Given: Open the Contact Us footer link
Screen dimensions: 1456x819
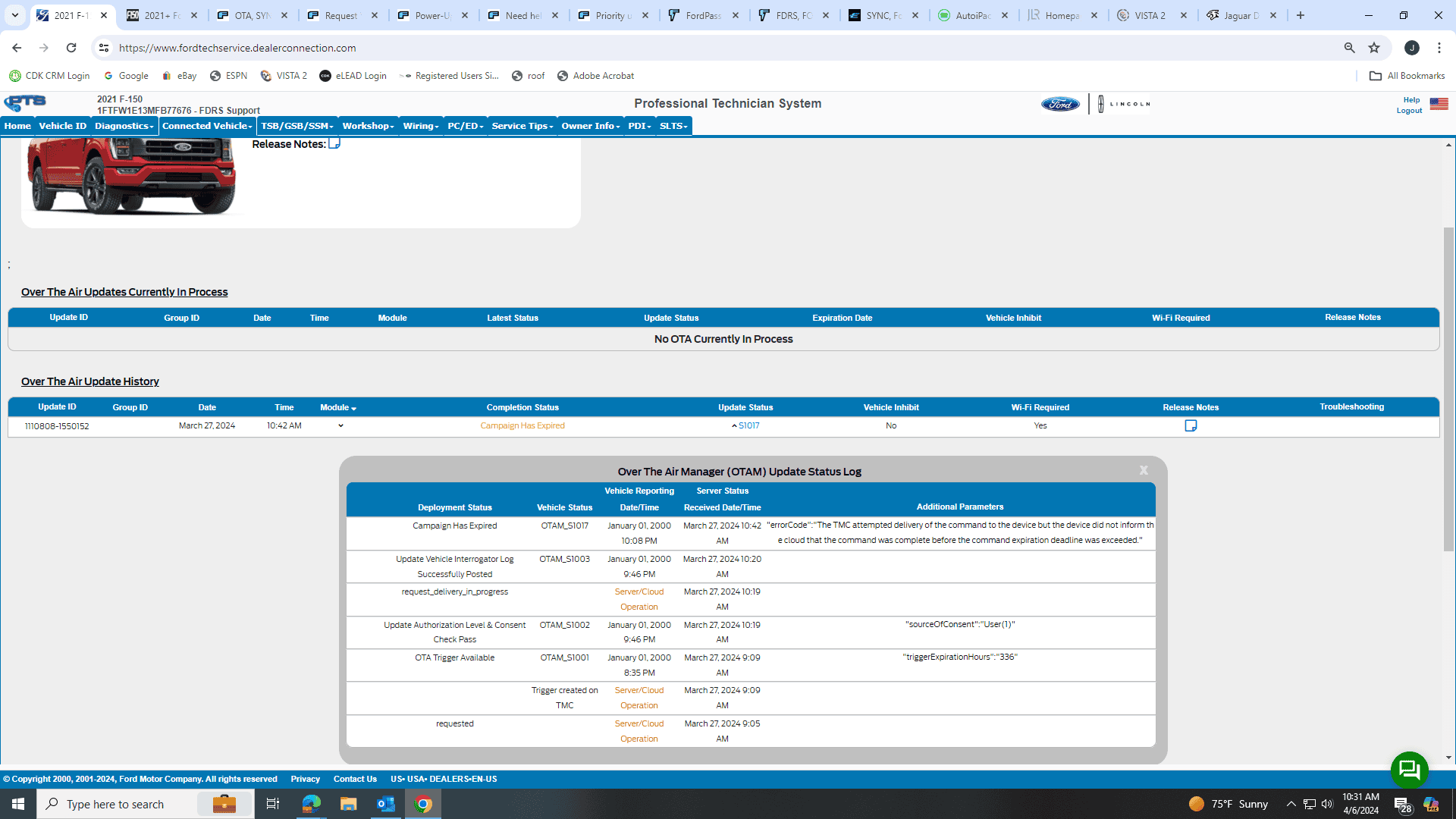Looking at the screenshot, I should coord(355,779).
